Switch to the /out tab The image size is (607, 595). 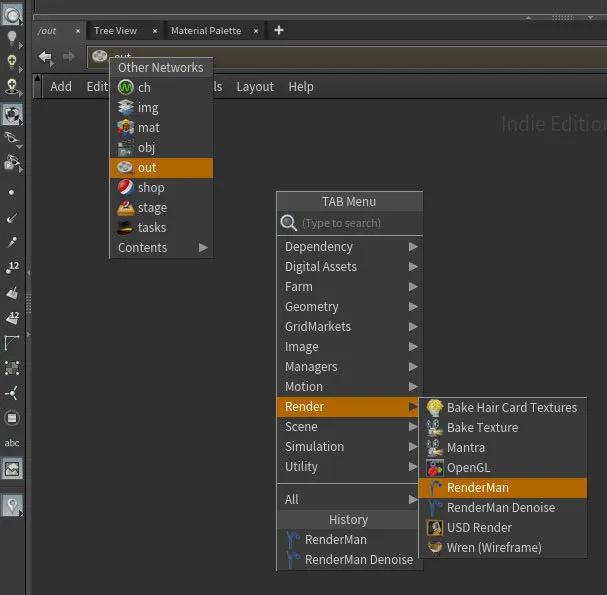click(x=47, y=31)
